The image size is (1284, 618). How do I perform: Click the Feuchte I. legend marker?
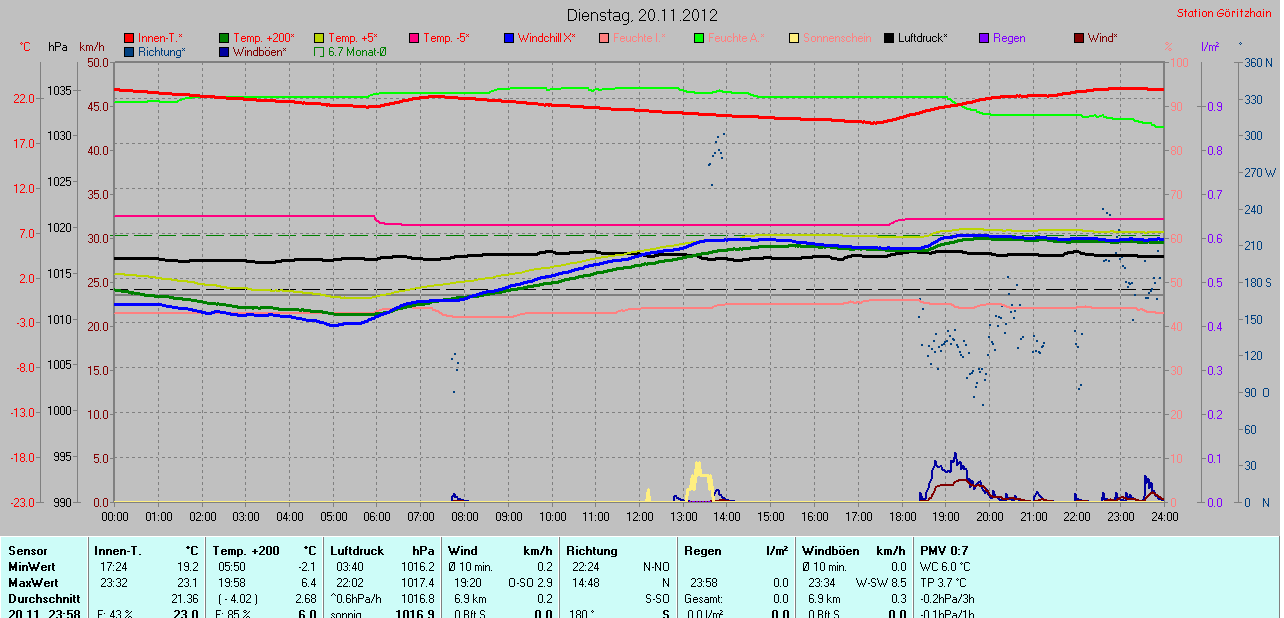coord(604,38)
